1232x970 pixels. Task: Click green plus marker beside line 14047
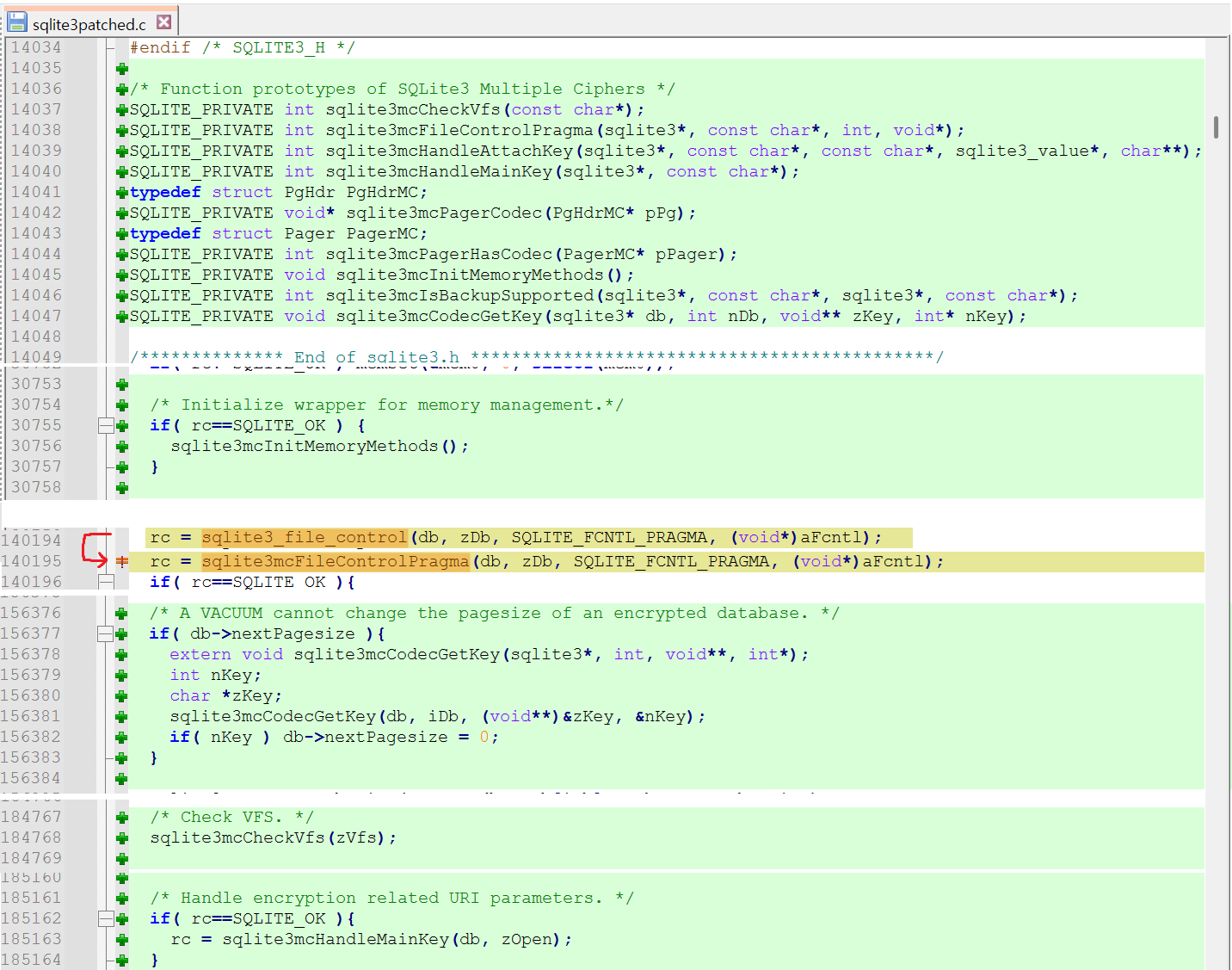[122, 317]
